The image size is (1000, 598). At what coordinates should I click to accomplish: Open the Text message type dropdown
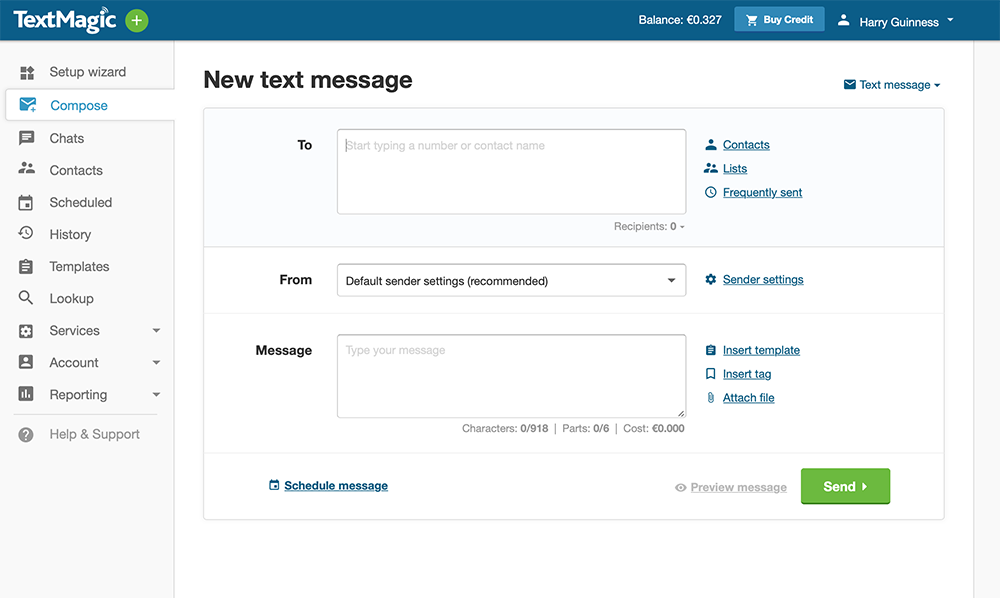pyautogui.click(x=892, y=85)
